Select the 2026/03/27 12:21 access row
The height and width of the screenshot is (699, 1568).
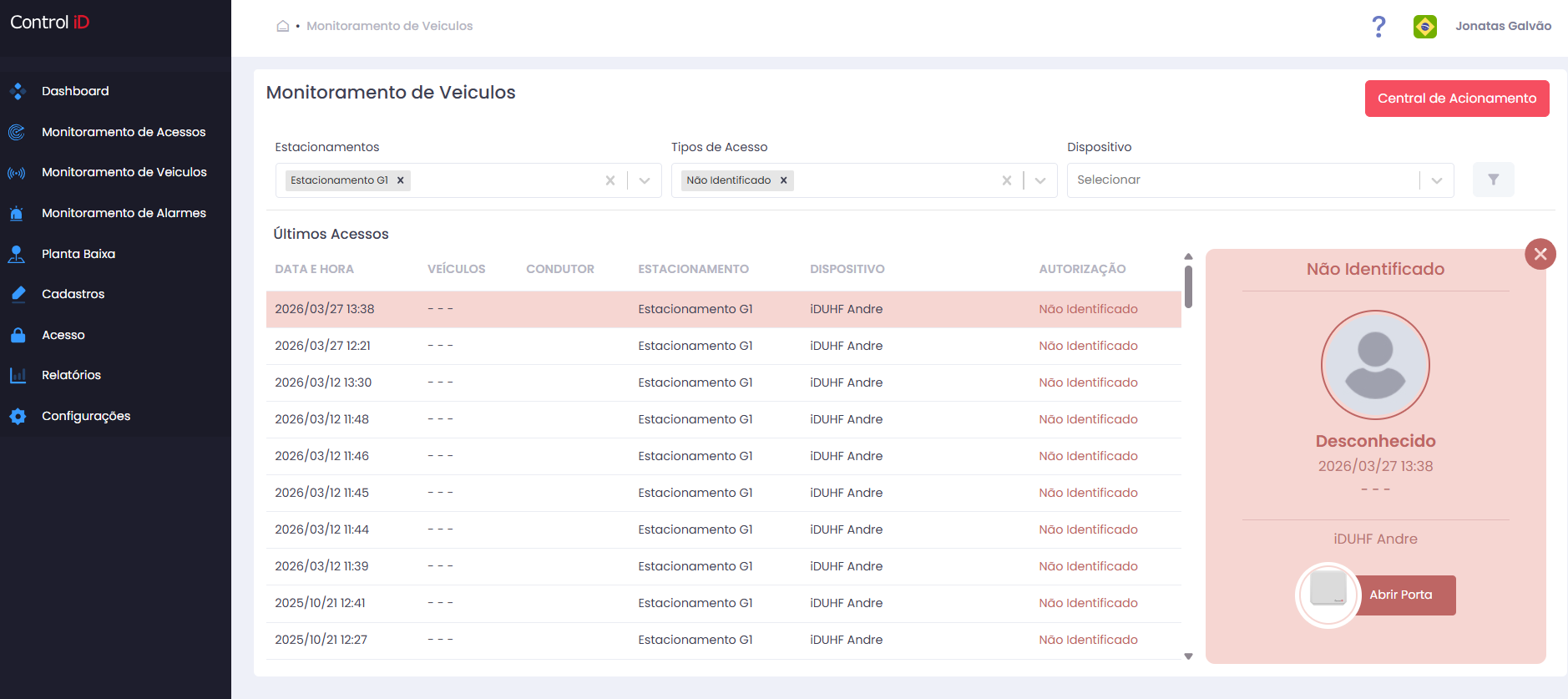click(723, 346)
